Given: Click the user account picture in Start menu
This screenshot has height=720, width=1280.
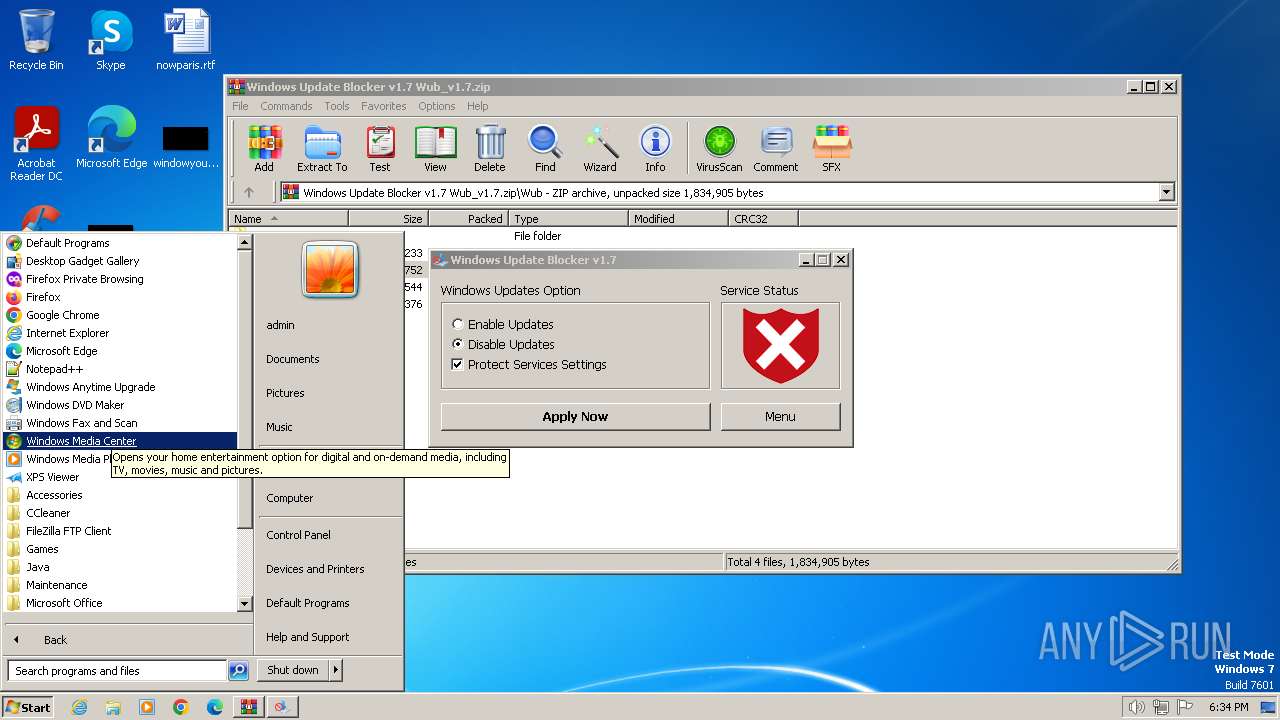Looking at the screenshot, I should [330, 270].
